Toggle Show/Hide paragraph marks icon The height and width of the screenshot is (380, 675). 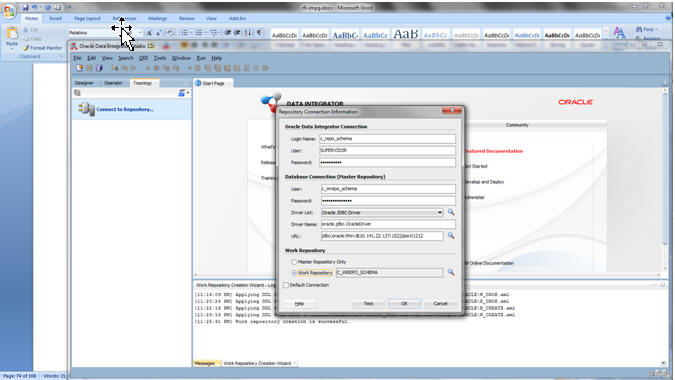[259, 33]
